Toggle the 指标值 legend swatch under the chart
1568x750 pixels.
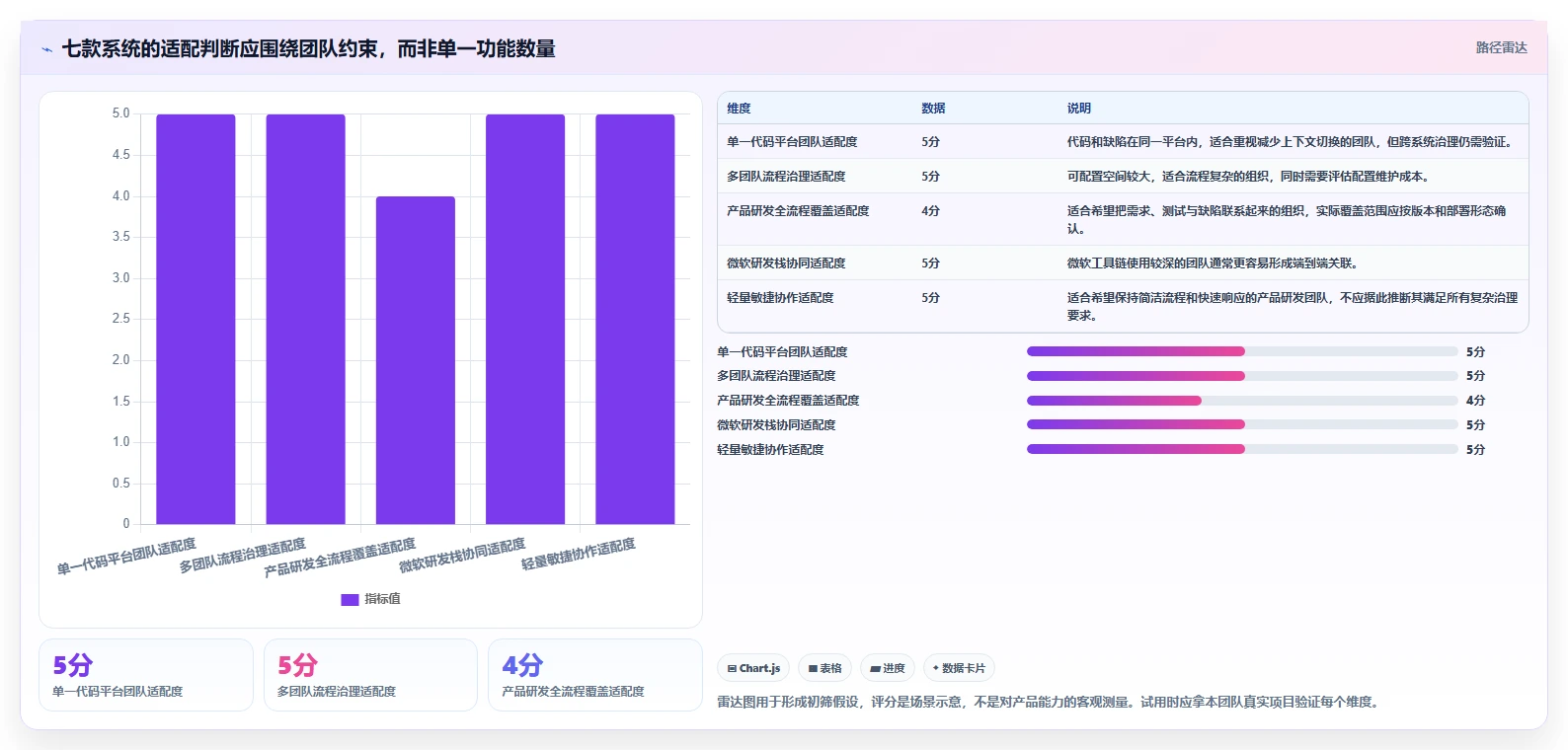pos(350,599)
